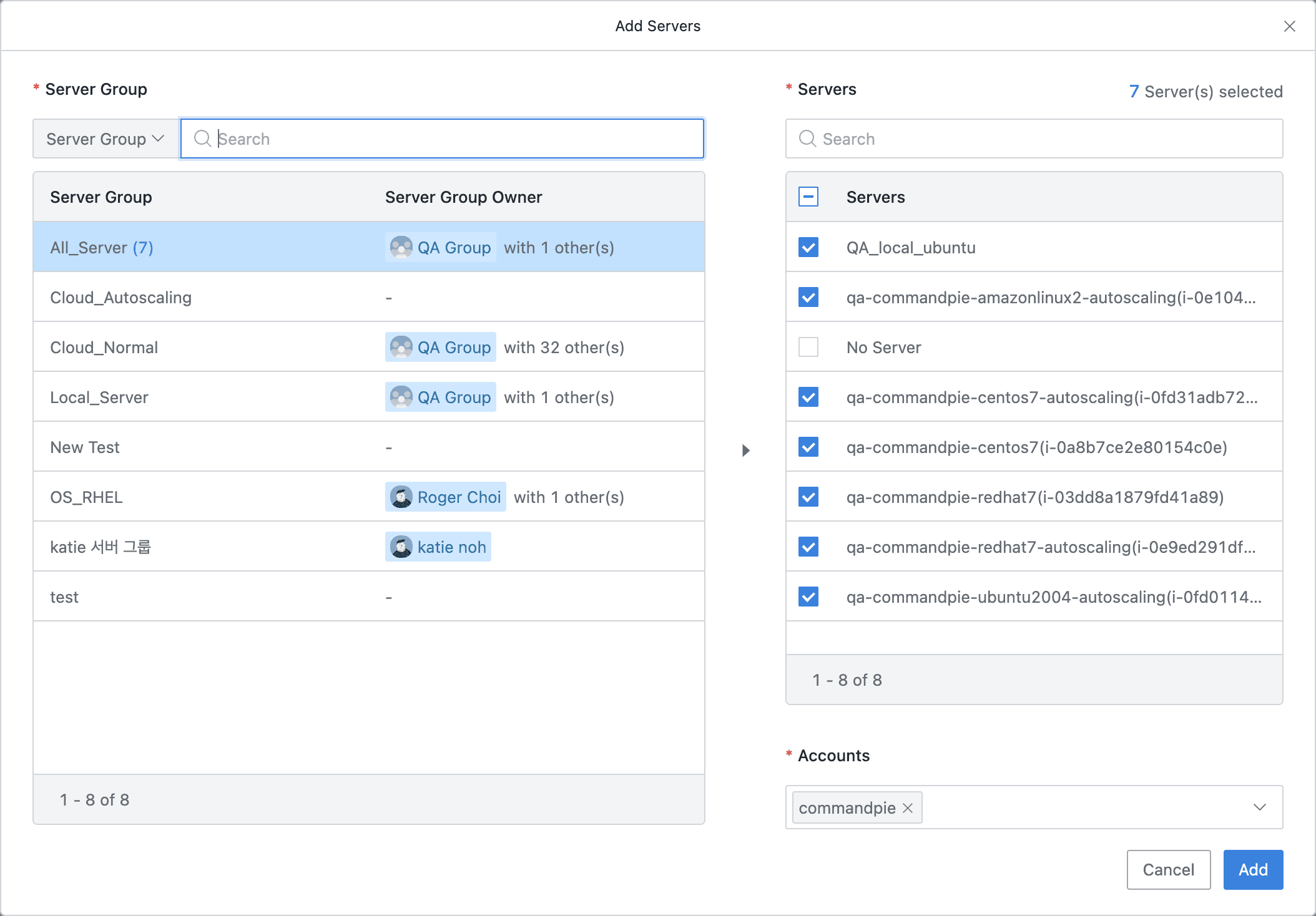Check the No Server checkbox

click(808, 347)
